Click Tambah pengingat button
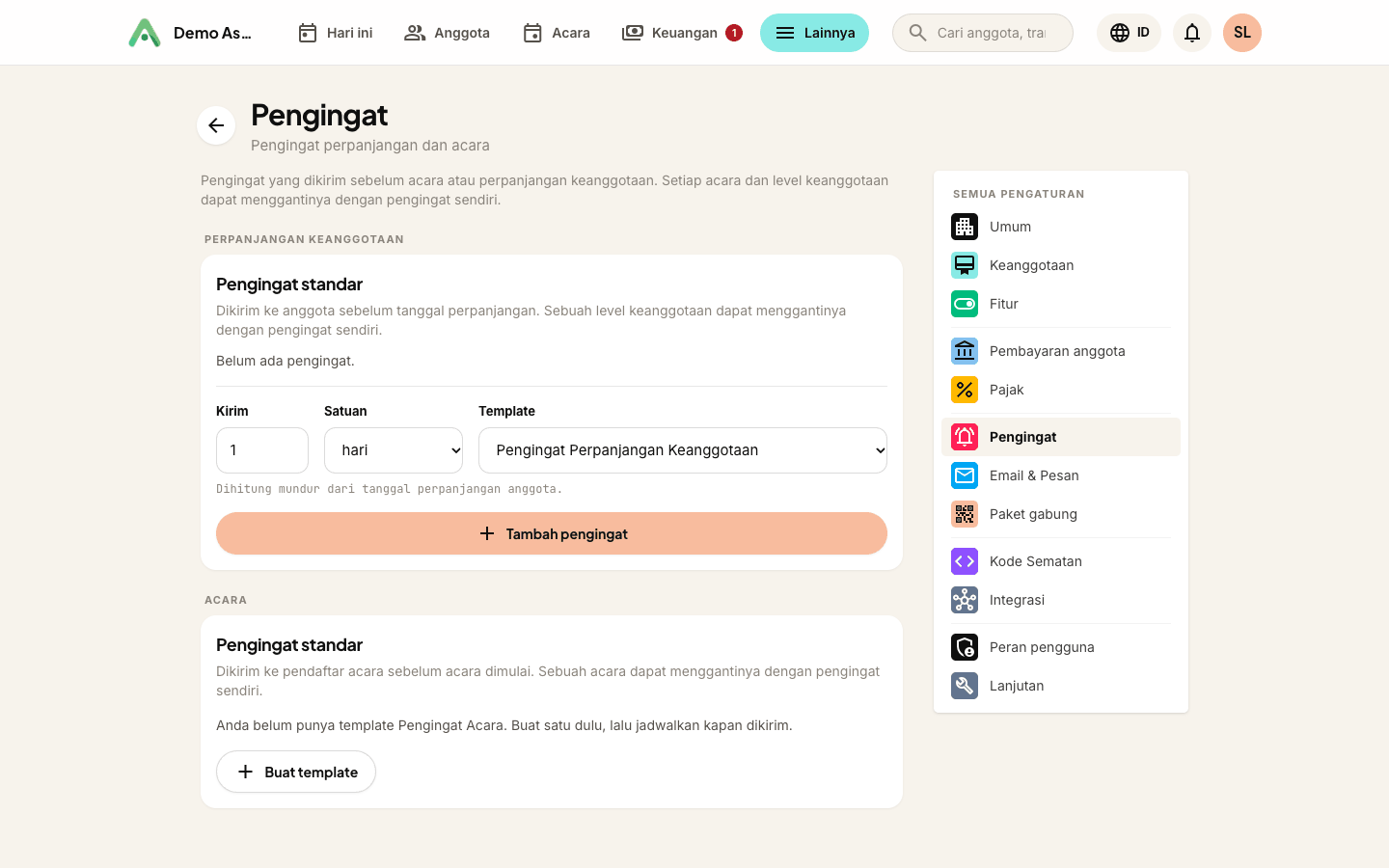The height and width of the screenshot is (868, 1389). pyautogui.click(x=552, y=533)
